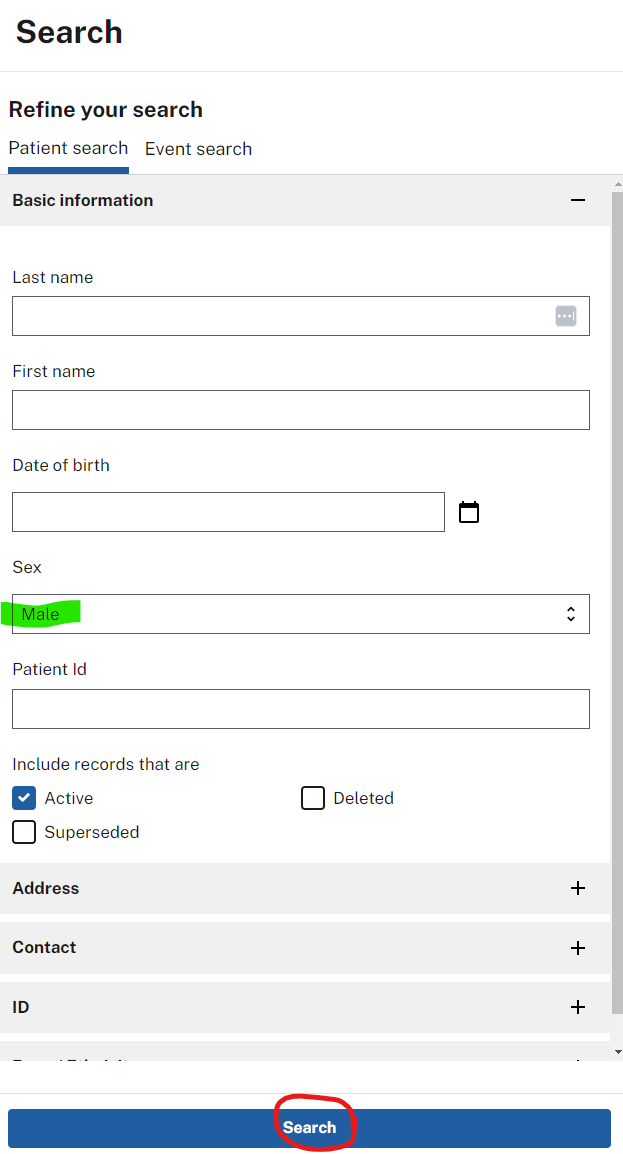Click the minus icon to collapse Basic information
The width and height of the screenshot is (623, 1154).
578,200
